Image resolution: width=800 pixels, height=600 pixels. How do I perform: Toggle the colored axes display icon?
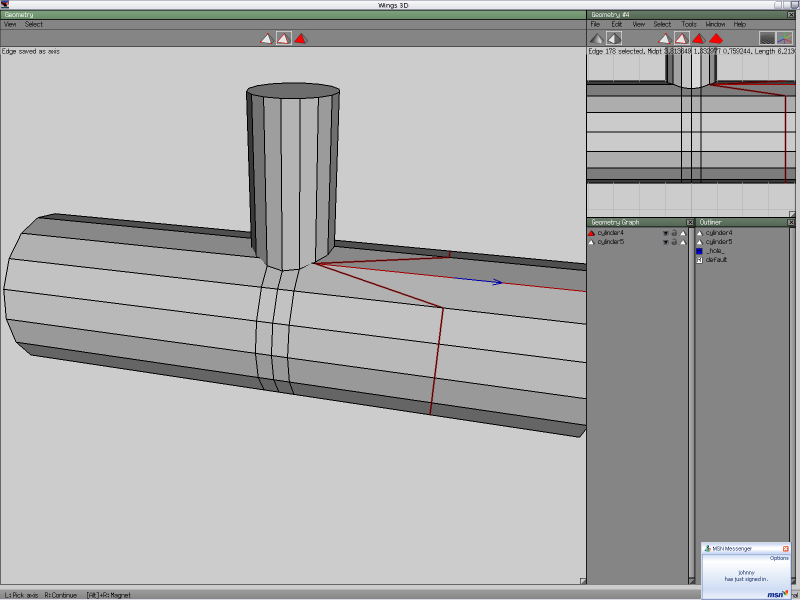point(784,38)
